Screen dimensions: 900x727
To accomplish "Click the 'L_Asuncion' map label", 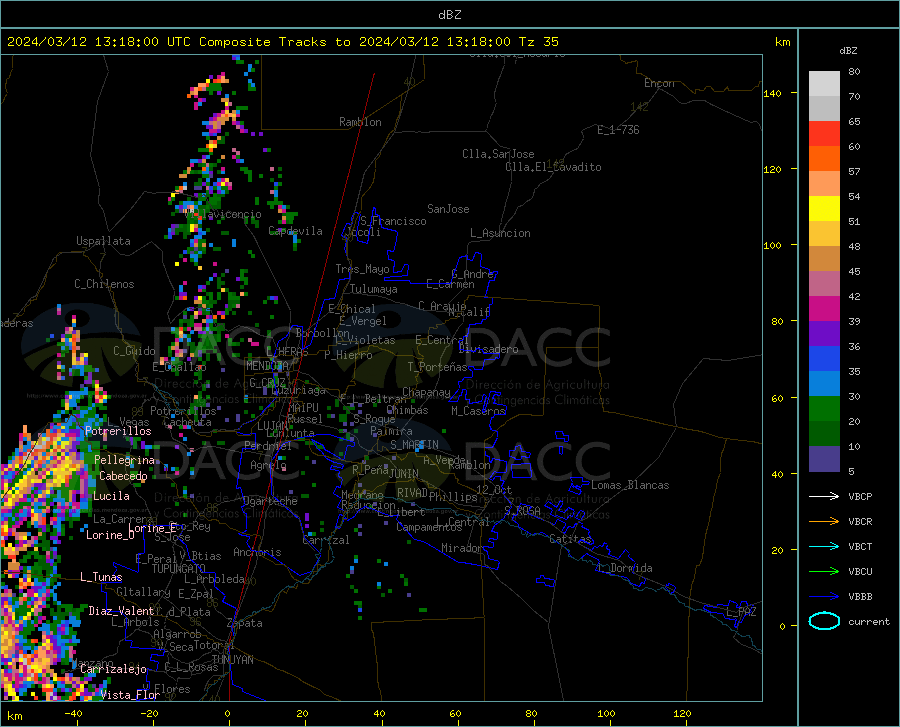I will tap(500, 233).
